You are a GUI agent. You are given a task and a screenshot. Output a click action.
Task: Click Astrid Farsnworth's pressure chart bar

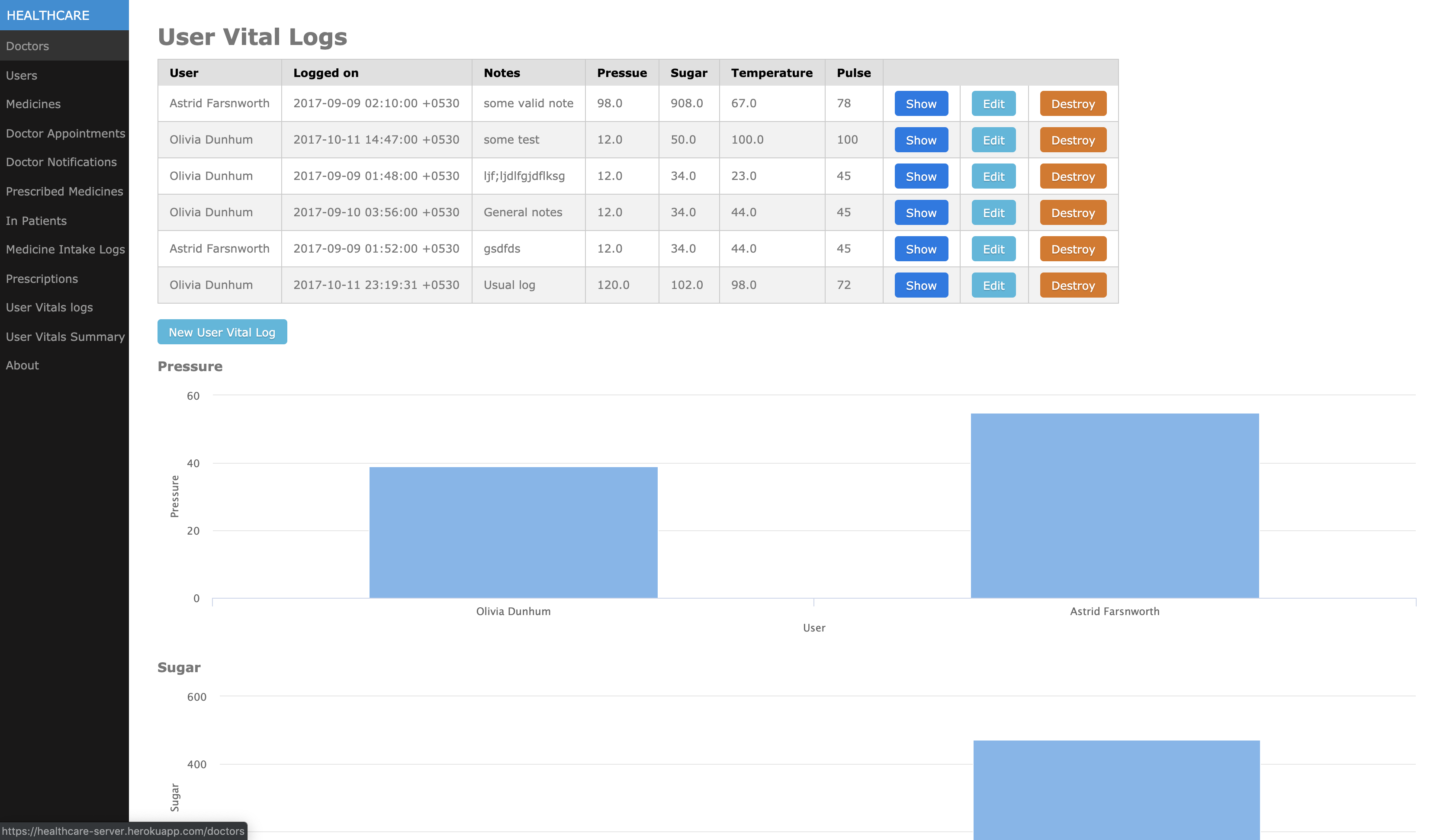tap(1114, 505)
